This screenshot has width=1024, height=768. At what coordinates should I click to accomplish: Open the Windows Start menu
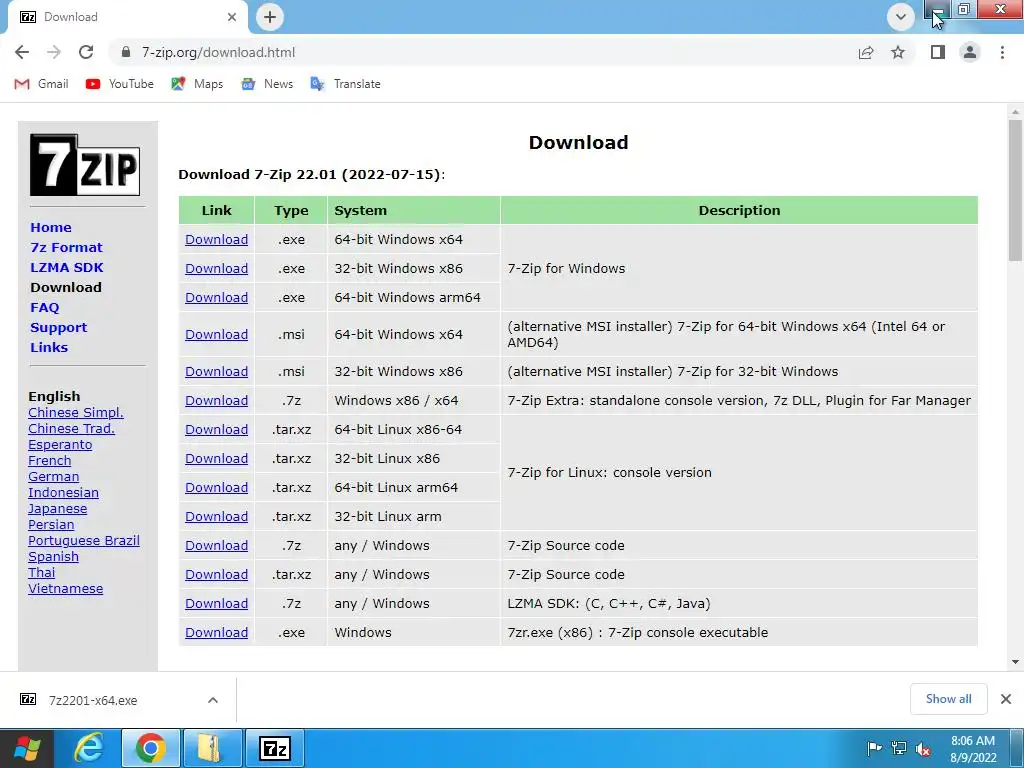[x=27, y=748]
